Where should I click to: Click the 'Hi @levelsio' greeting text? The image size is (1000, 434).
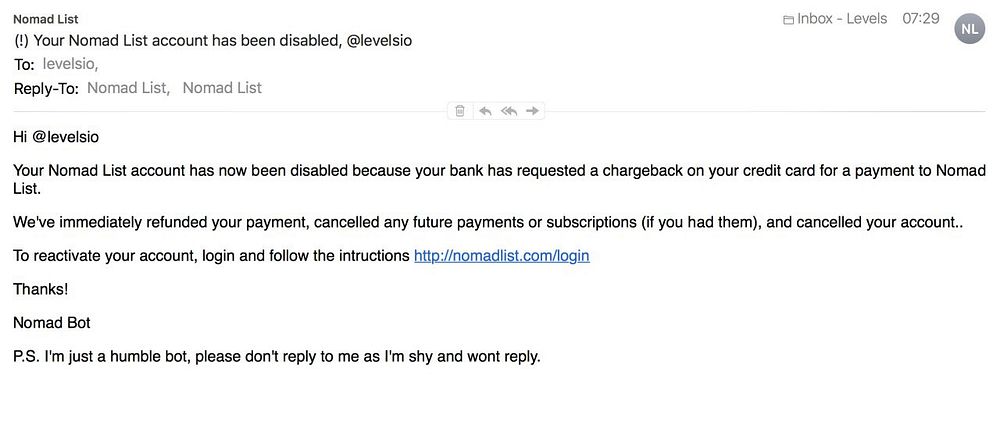pyautogui.click(x=56, y=136)
